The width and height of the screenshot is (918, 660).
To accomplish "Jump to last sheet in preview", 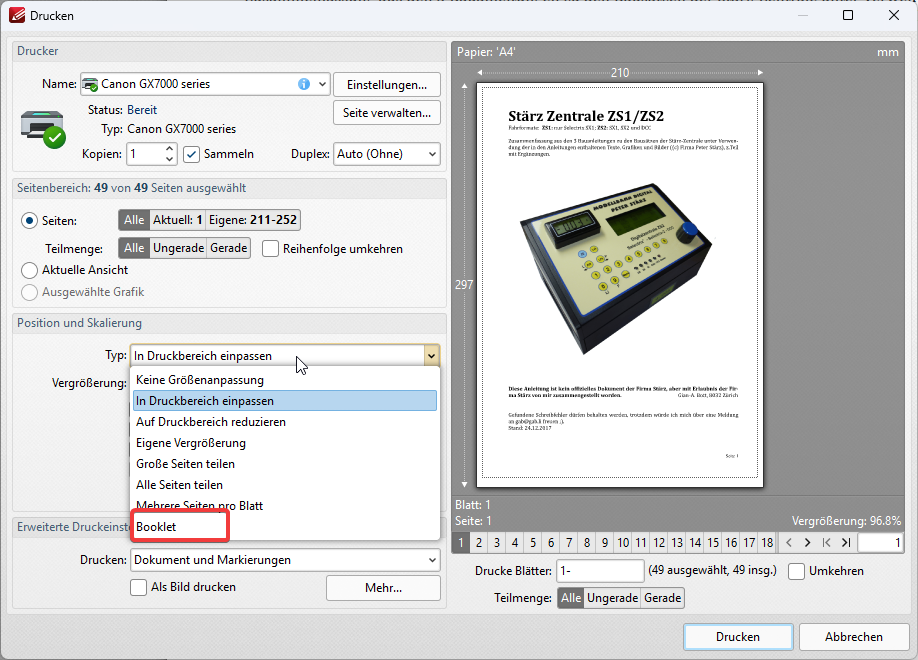I will click(x=845, y=543).
